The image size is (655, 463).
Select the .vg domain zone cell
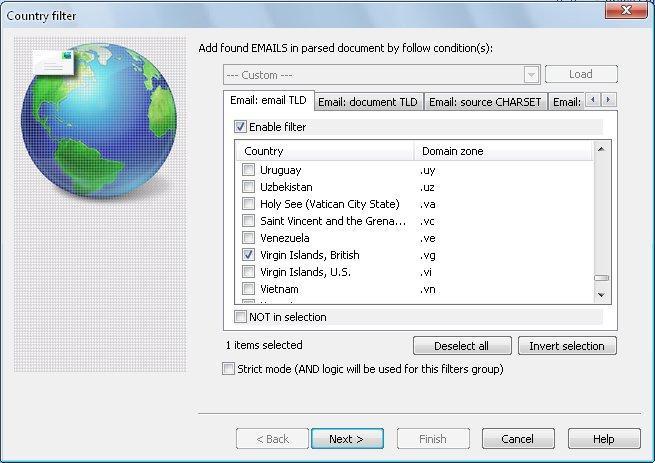tap(428, 255)
